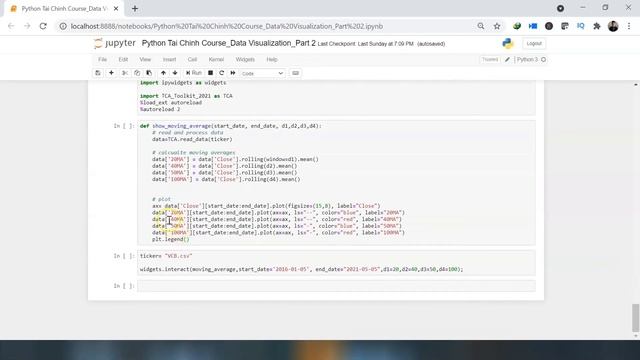Open the Cell menu
This screenshot has width=640, height=360.
tap(192, 60)
